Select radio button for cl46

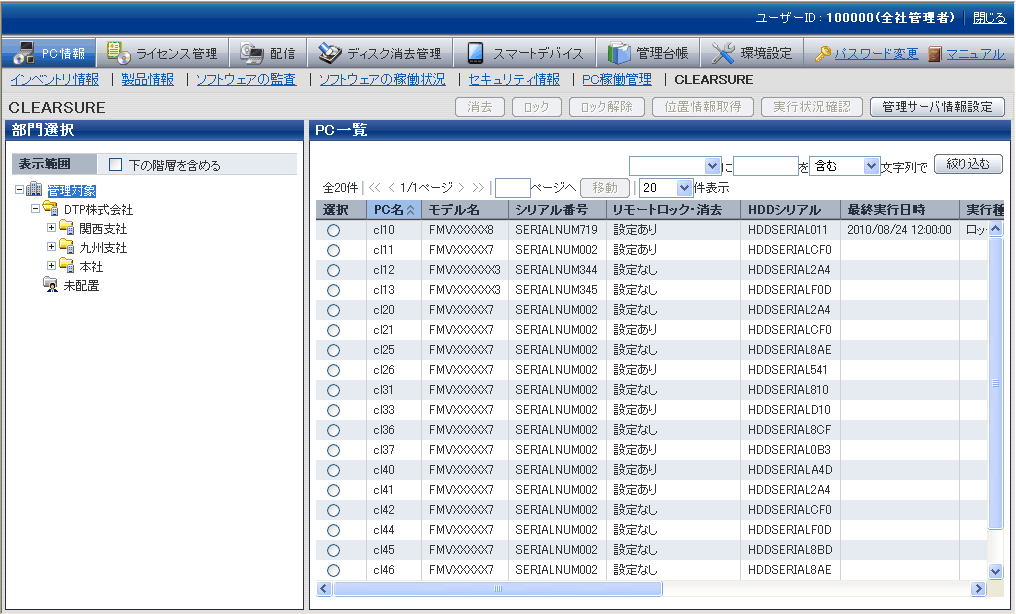click(x=333, y=571)
